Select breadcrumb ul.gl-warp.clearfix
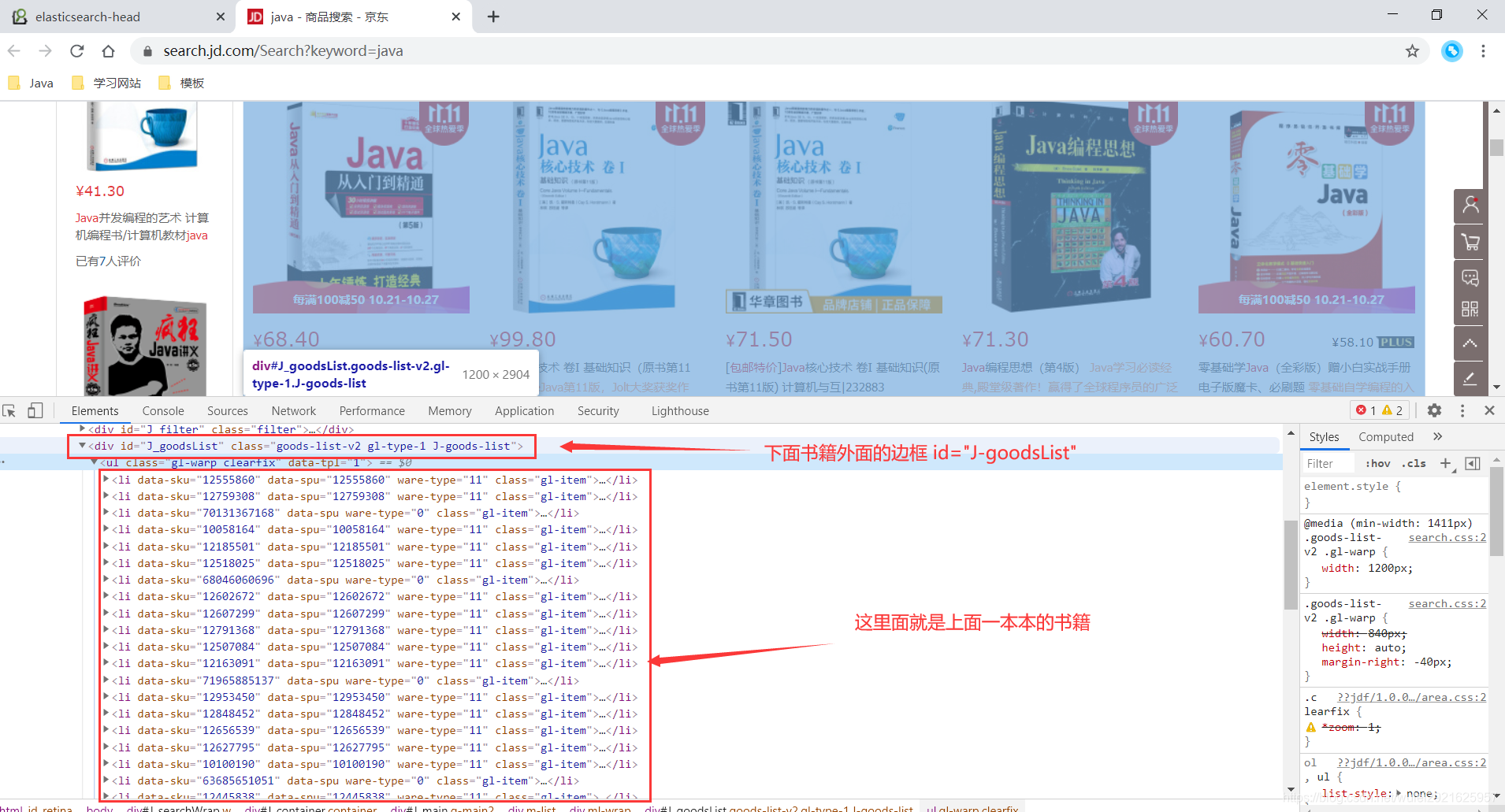 point(972,808)
